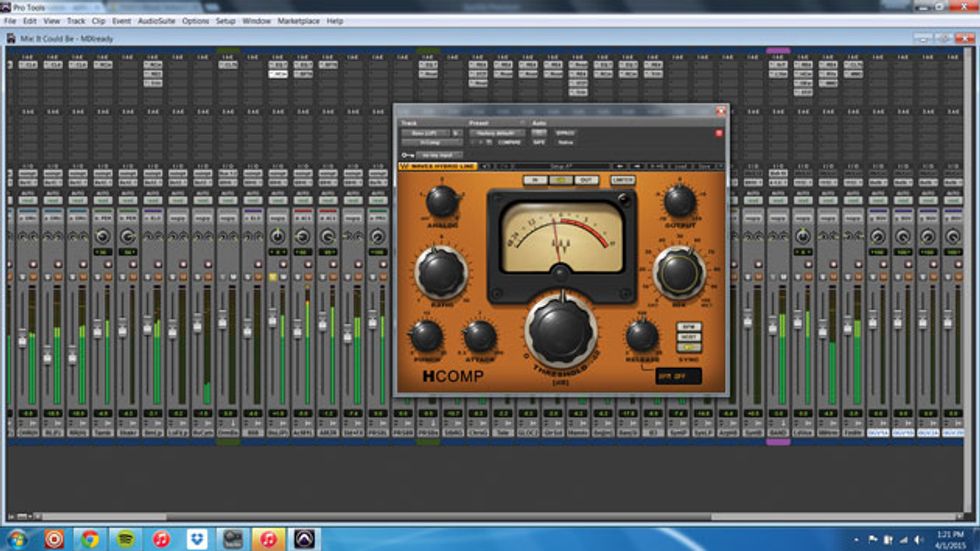Click the ANALOG knob on H-Comp
The width and height of the screenshot is (980, 551).
(442, 201)
